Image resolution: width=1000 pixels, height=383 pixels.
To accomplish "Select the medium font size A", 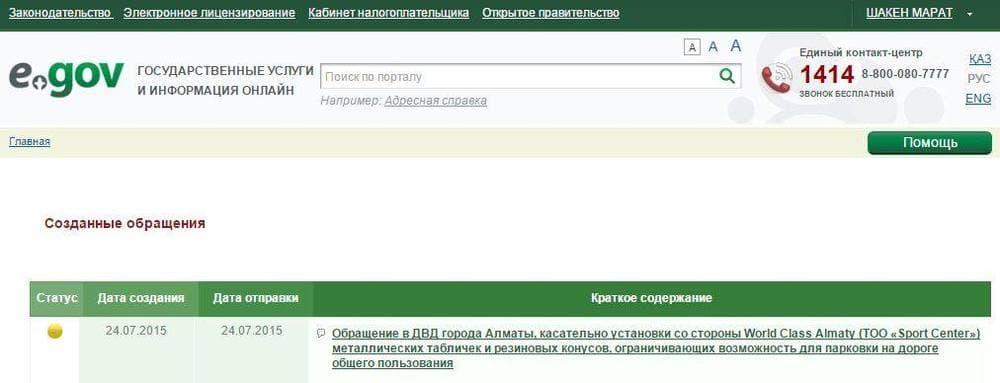I will [714, 47].
